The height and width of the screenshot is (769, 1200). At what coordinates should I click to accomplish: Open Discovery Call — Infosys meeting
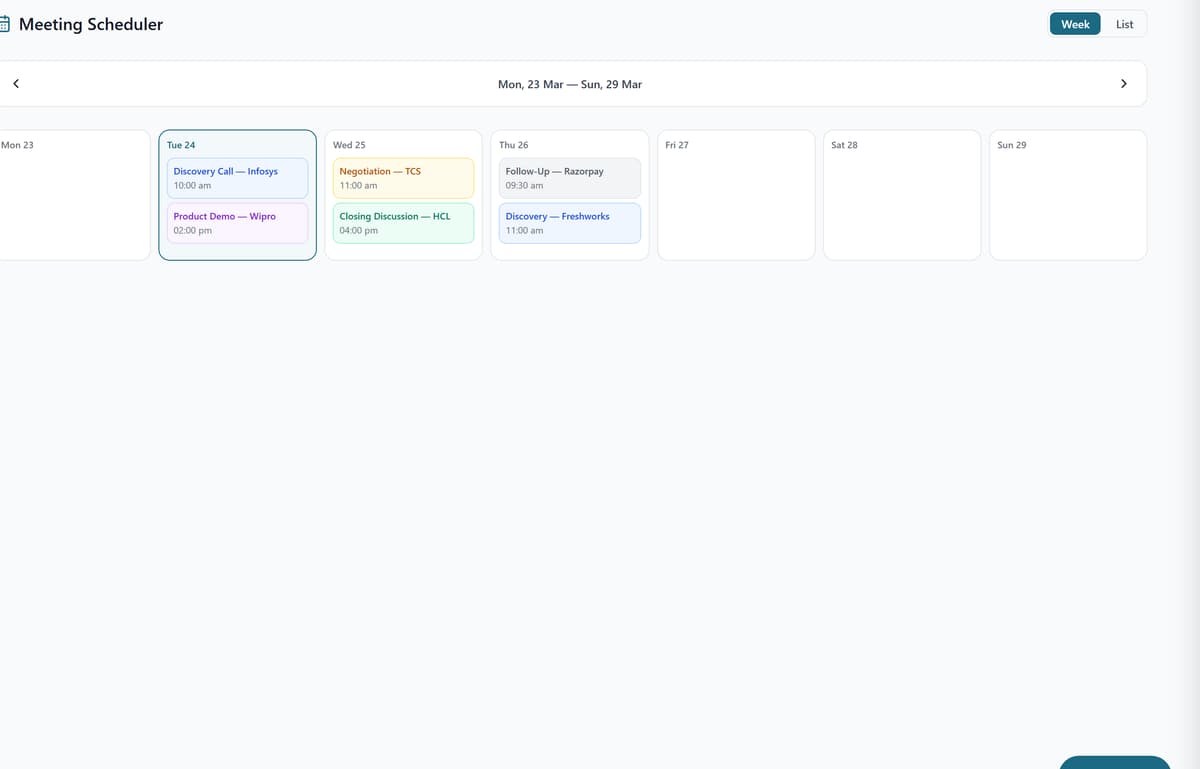point(238,178)
